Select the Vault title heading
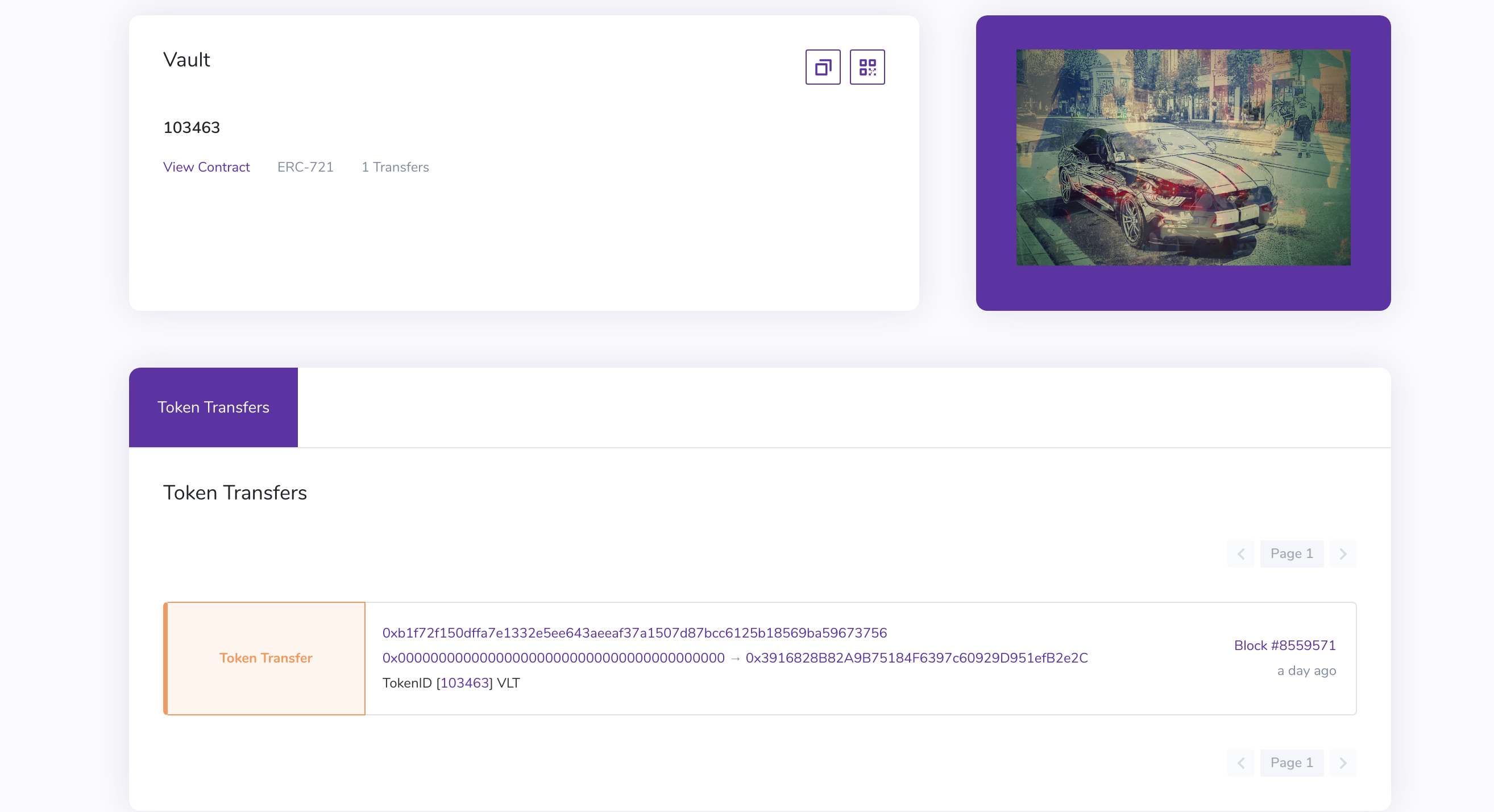This screenshot has height=812, width=1494. (x=186, y=59)
